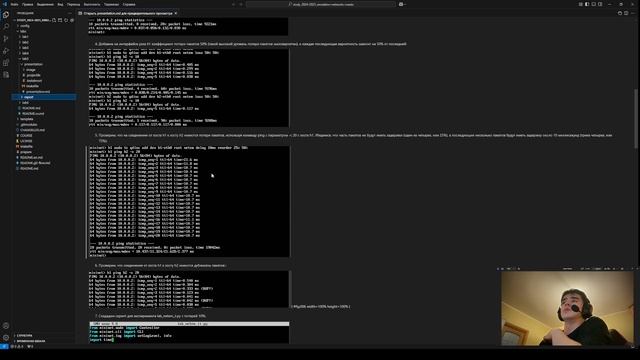Open the Search view in activity bar
This screenshot has width=640, height=360.
[x=6, y=27]
